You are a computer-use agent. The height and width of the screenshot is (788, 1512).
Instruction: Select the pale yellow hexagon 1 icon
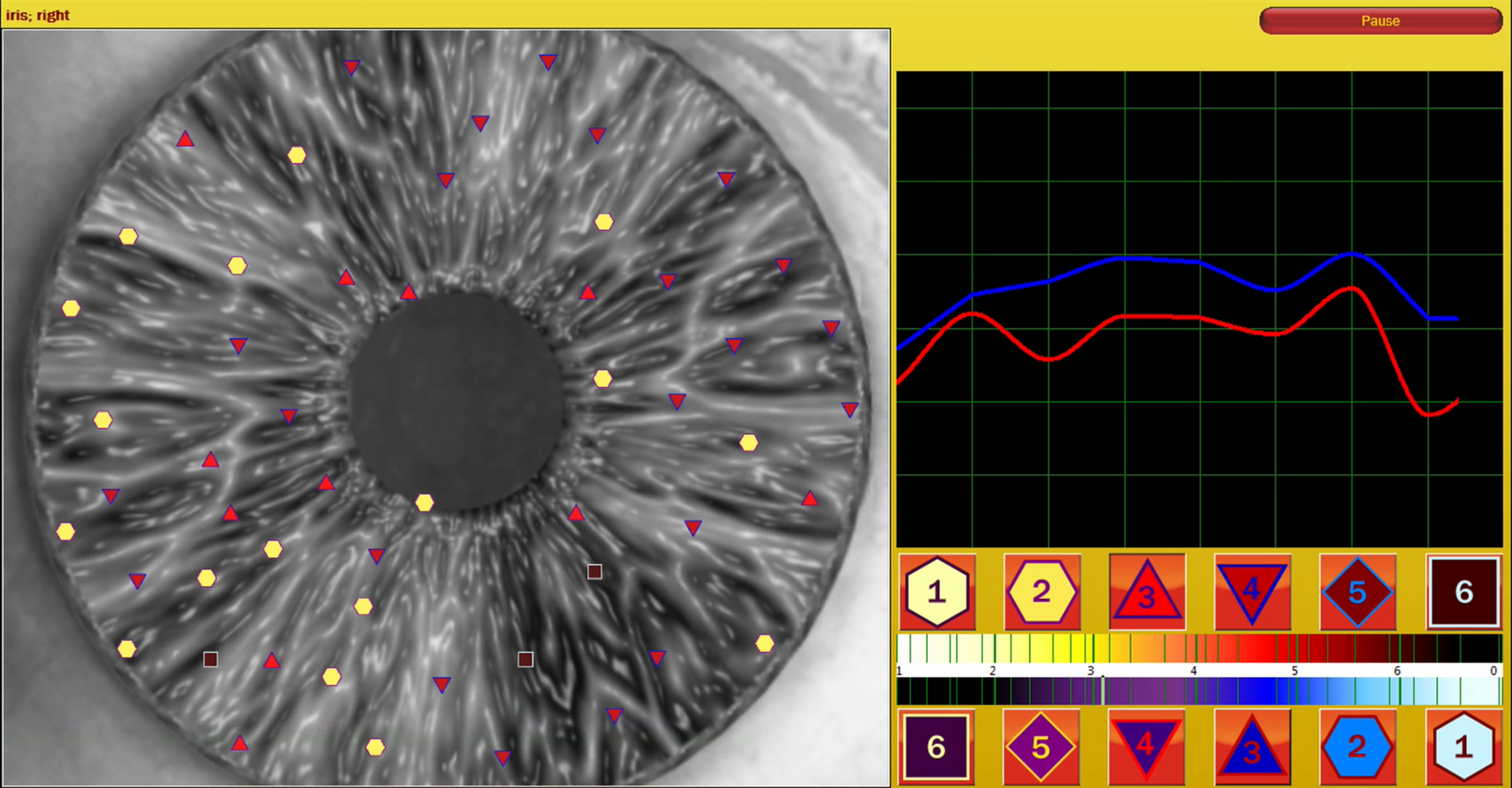click(938, 591)
